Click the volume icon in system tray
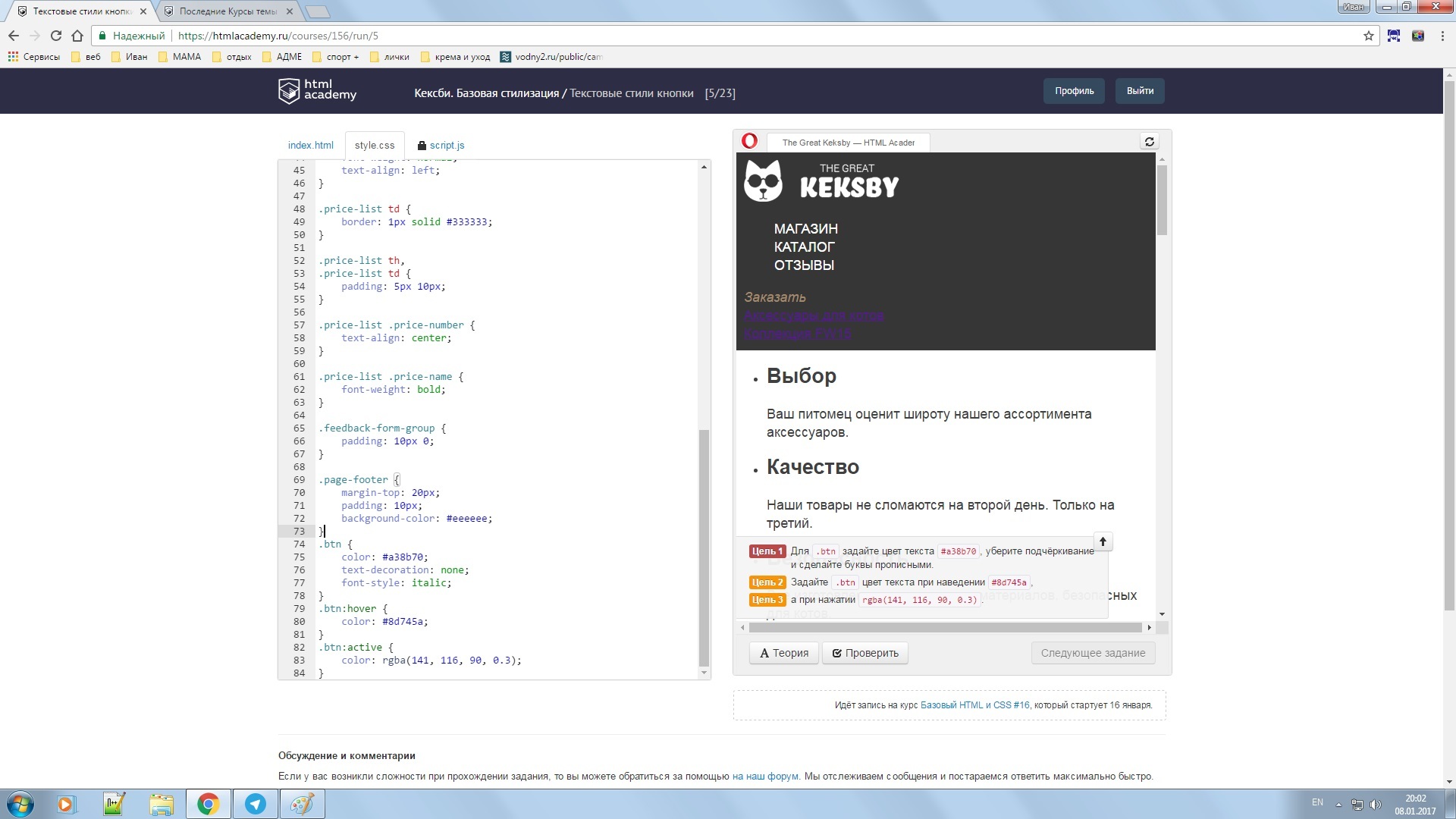Image resolution: width=1456 pixels, height=819 pixels. click(x=1376, y=805)
